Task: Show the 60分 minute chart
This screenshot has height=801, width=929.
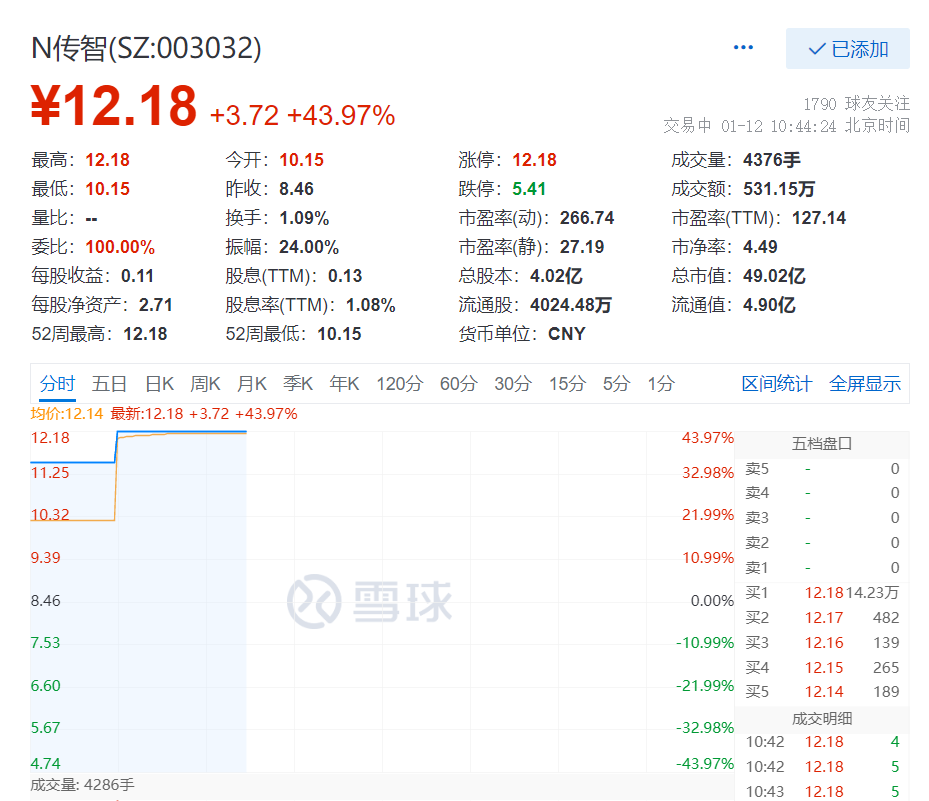Action: click(x=458, y=384)
